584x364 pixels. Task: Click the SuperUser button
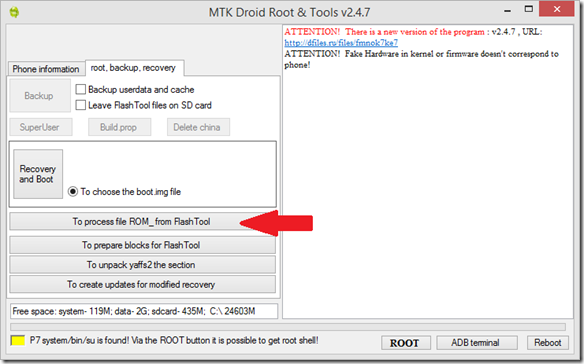(x=40, y=127)
